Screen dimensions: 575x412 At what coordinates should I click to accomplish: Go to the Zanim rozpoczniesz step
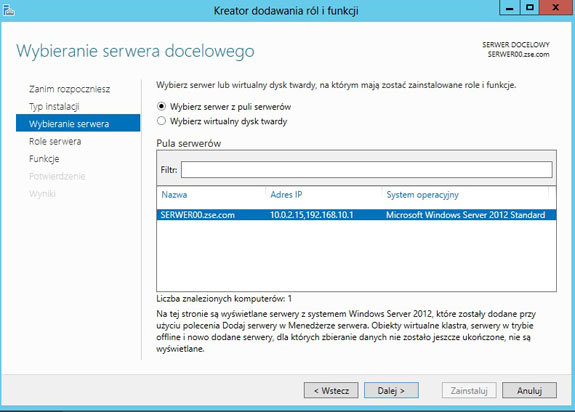pyautogui.click(x=69, y=89)
